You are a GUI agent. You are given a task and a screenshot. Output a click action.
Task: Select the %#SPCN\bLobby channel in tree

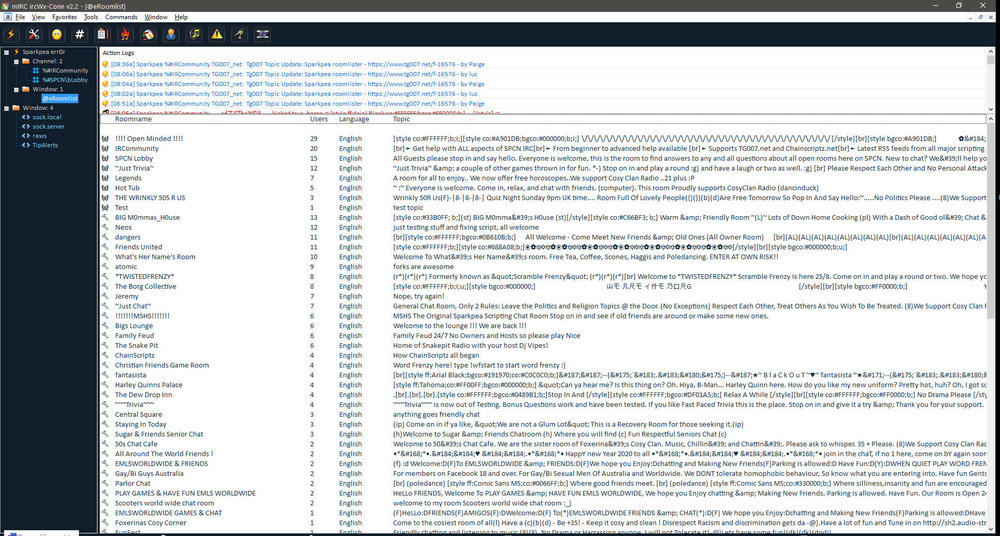65,80
